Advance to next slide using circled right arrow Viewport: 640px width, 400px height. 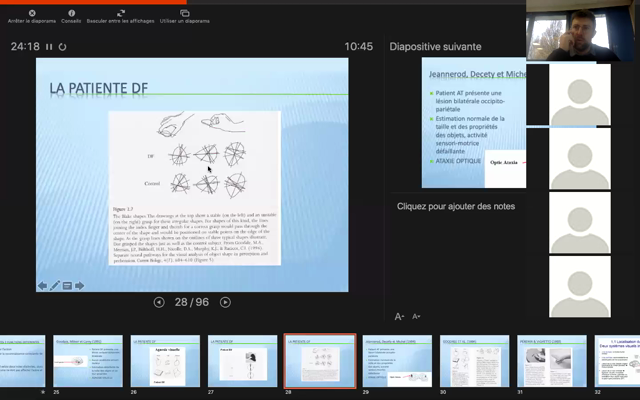click(x=225, y=302)
